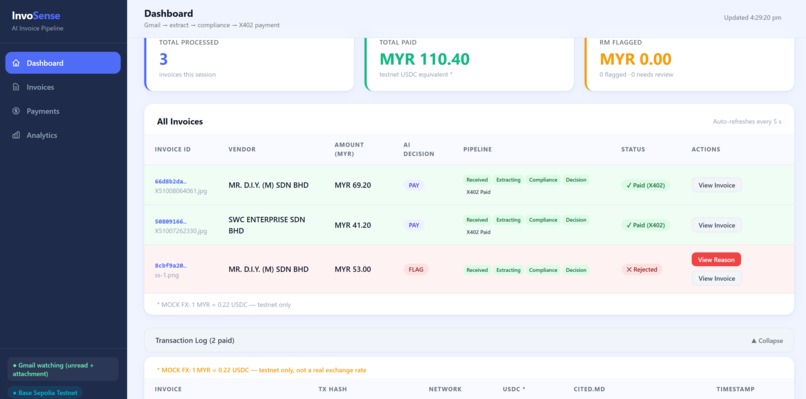Click the Payments coin icon
The height and width of the screenshot is (399, 806).
pyautogui.click(x=16, y=111)
